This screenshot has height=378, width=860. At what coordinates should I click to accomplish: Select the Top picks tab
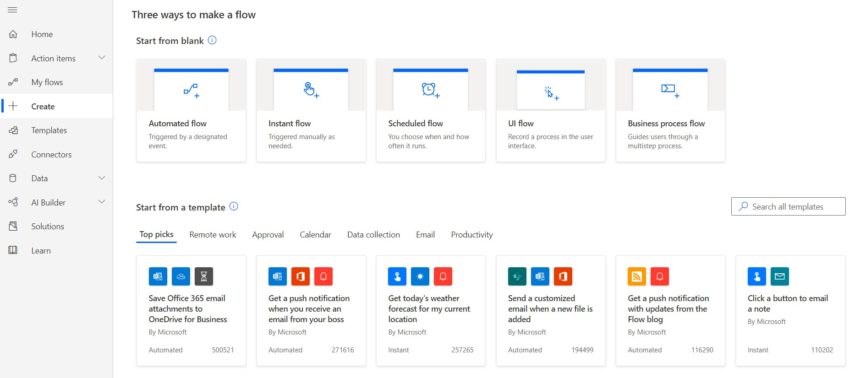(156, 234)
